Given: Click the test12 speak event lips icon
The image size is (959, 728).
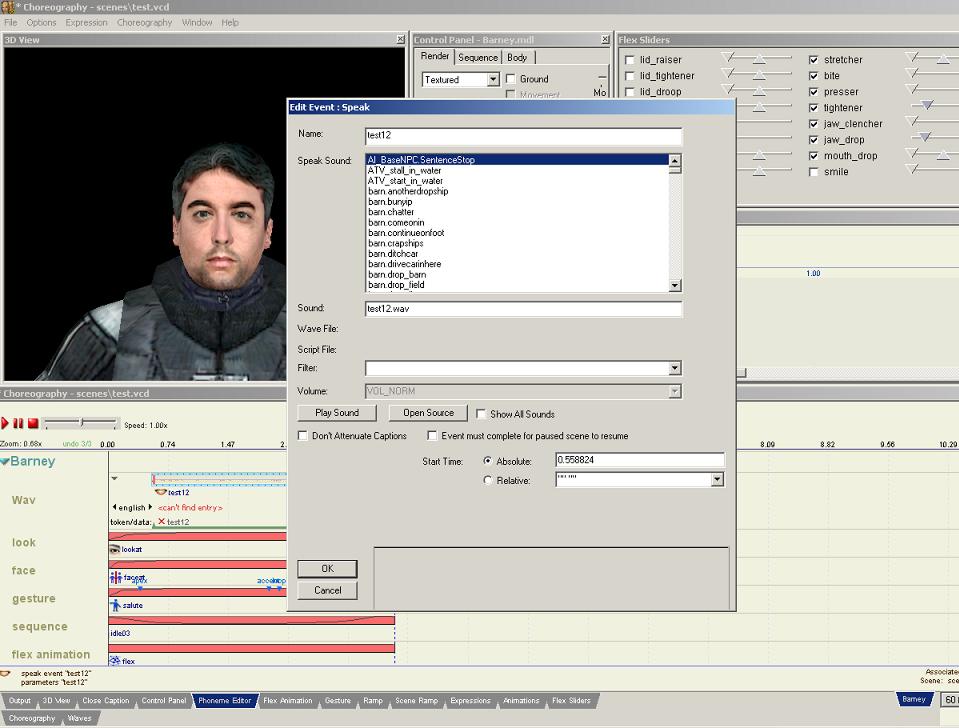Looking at the screenshot, I should (161, 492).
